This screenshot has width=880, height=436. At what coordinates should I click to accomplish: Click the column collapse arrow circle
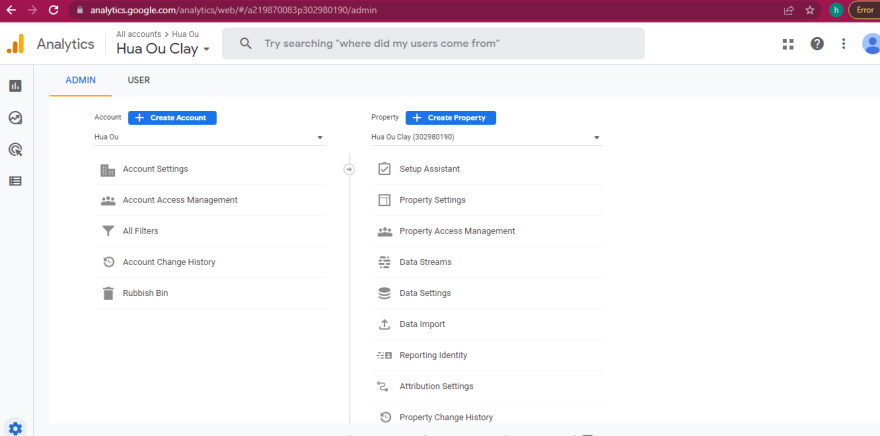349,169
